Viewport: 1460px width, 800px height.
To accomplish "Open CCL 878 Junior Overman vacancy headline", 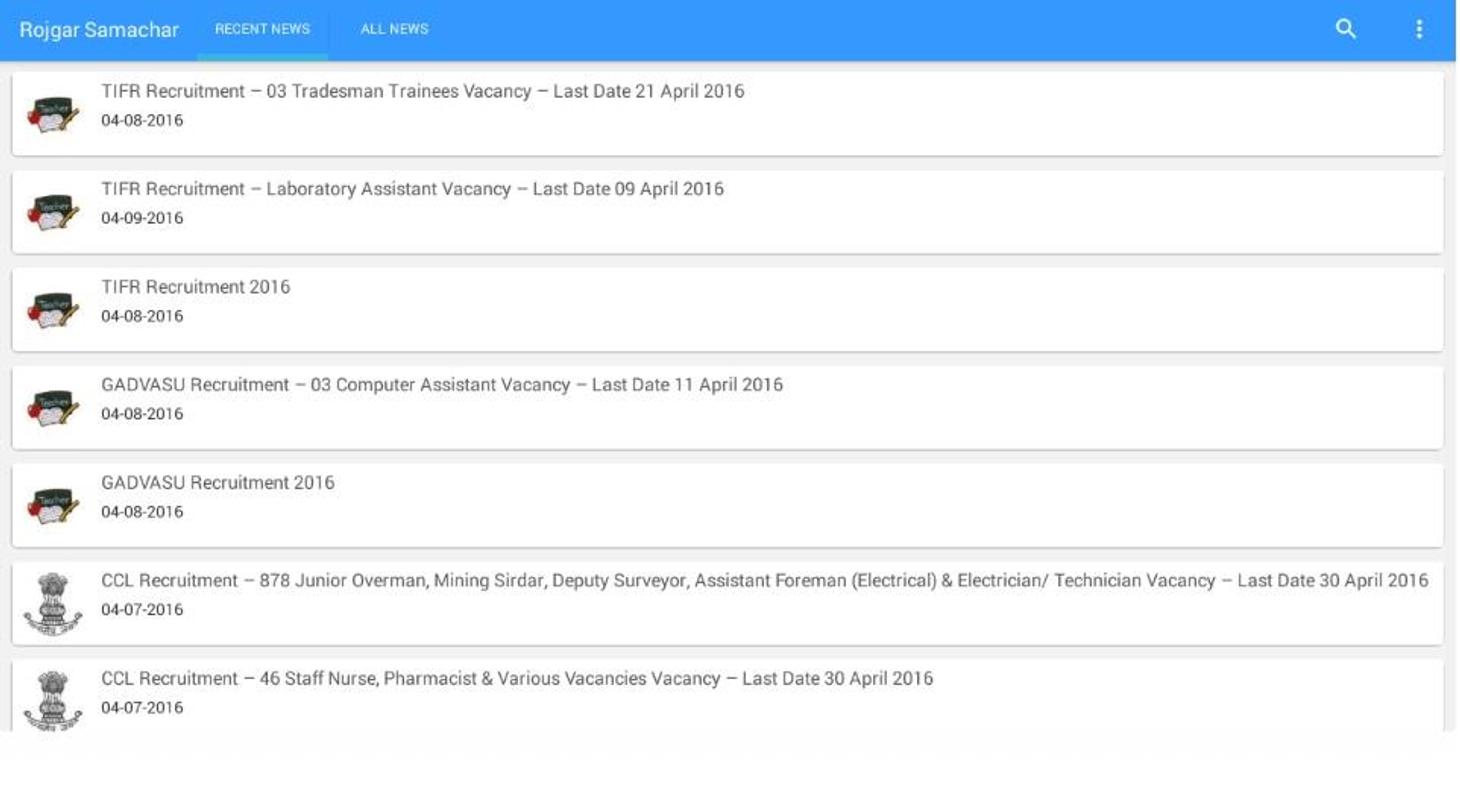I will [x=765, y=581].
